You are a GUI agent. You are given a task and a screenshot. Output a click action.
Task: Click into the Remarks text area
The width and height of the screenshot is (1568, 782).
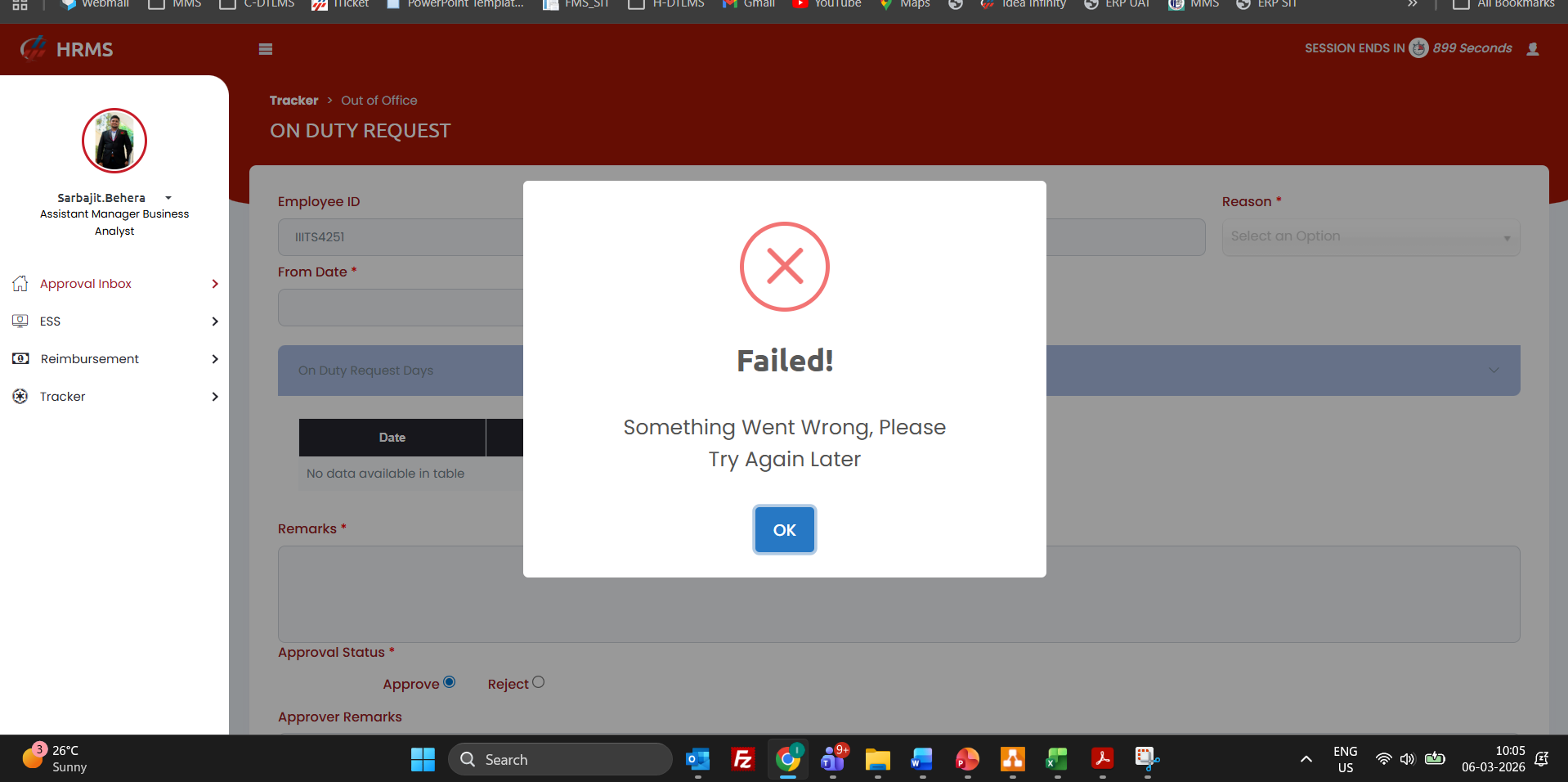pyautogui.click(x=899, y=594)
